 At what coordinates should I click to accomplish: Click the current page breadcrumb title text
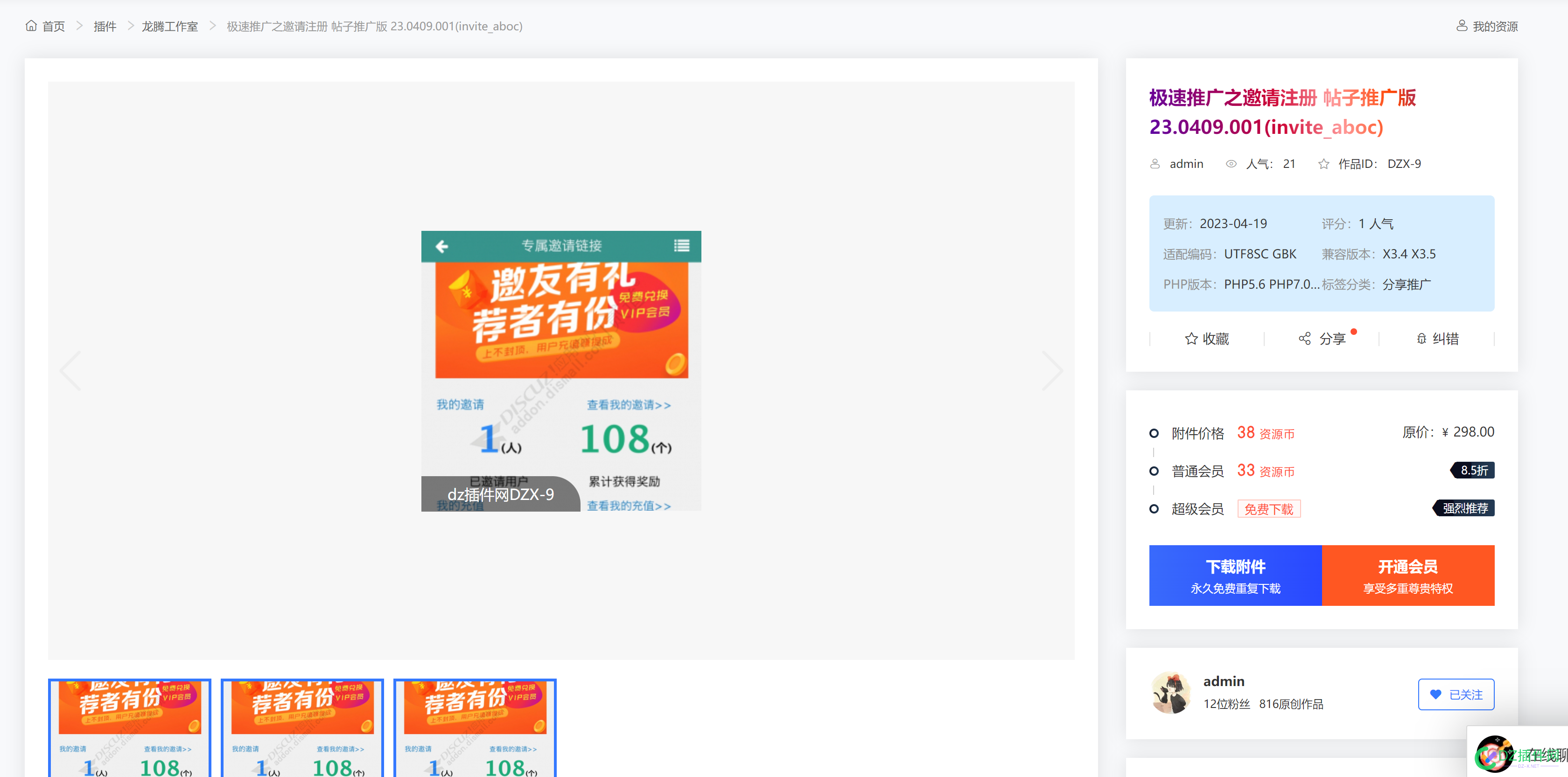pos(374,26)
